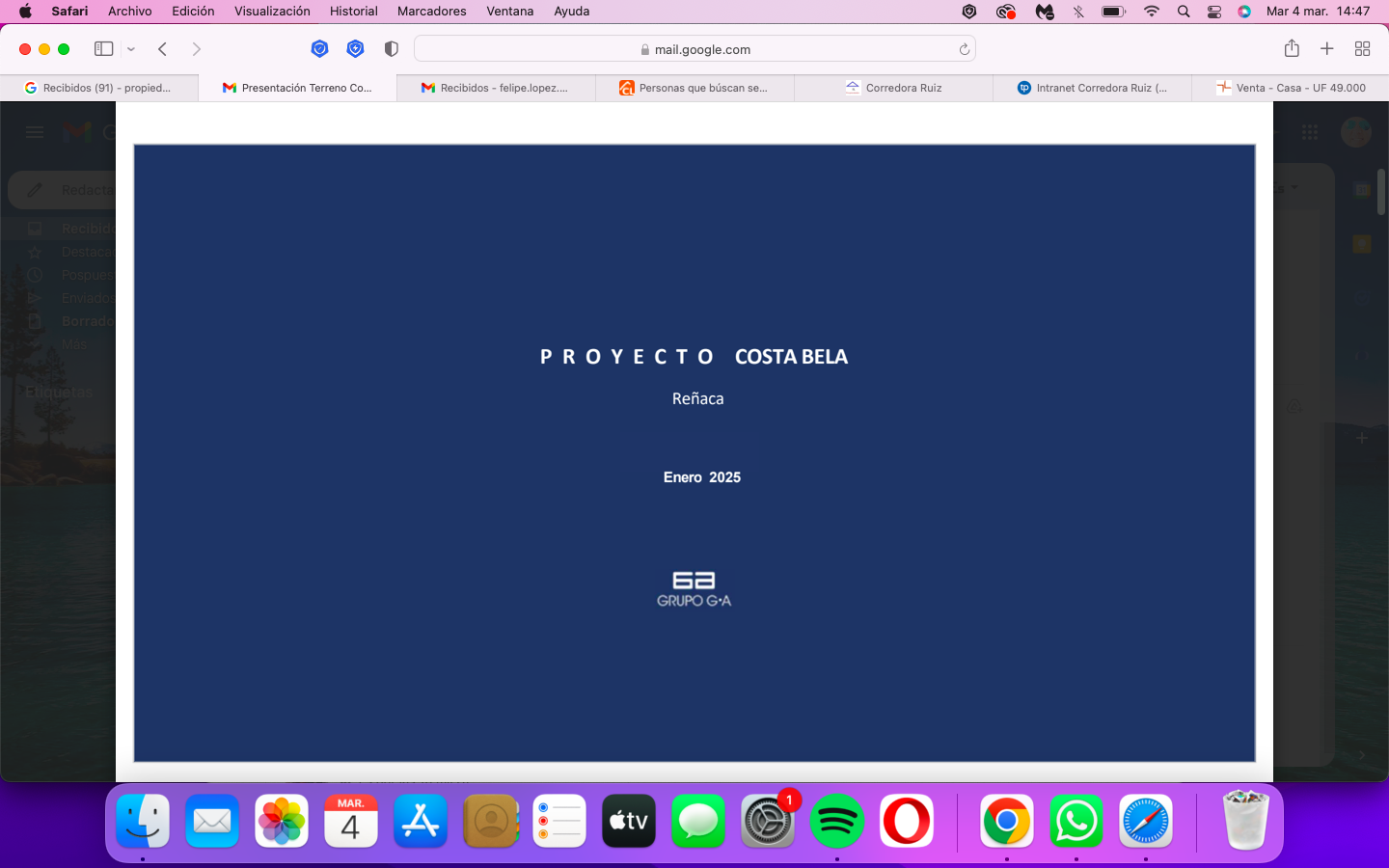Open a new tab with plus icon

click(x=1327, y=48)
